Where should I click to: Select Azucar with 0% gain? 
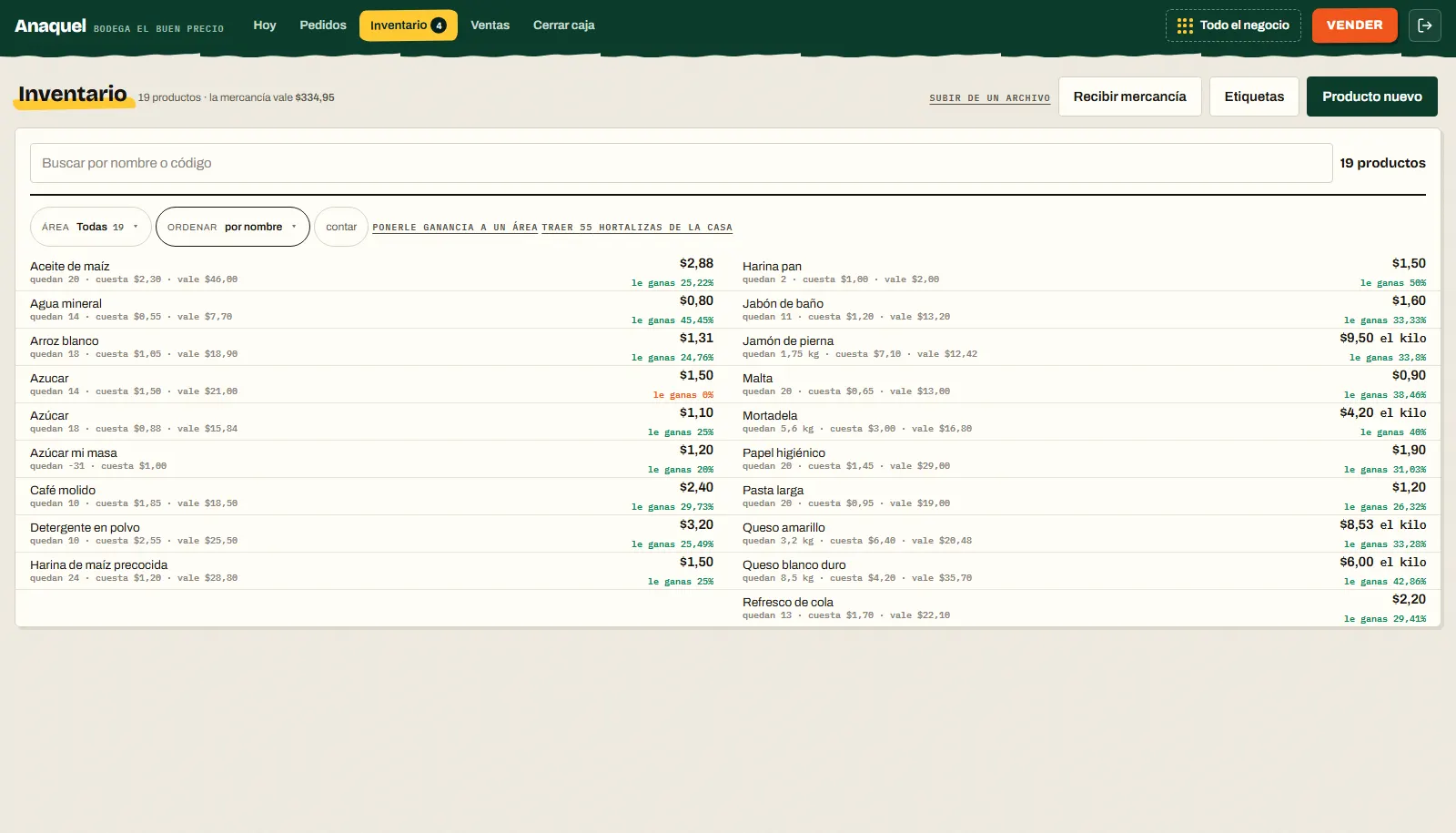coord(371,384)
